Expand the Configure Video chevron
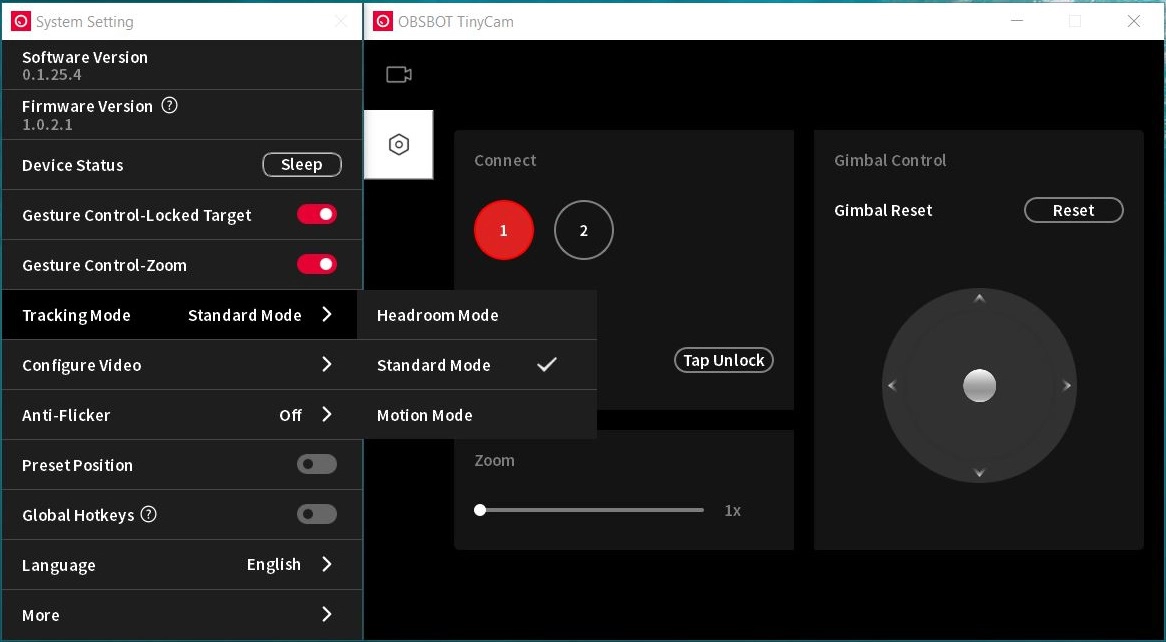The image size is (1166, 642). point(326,365)
